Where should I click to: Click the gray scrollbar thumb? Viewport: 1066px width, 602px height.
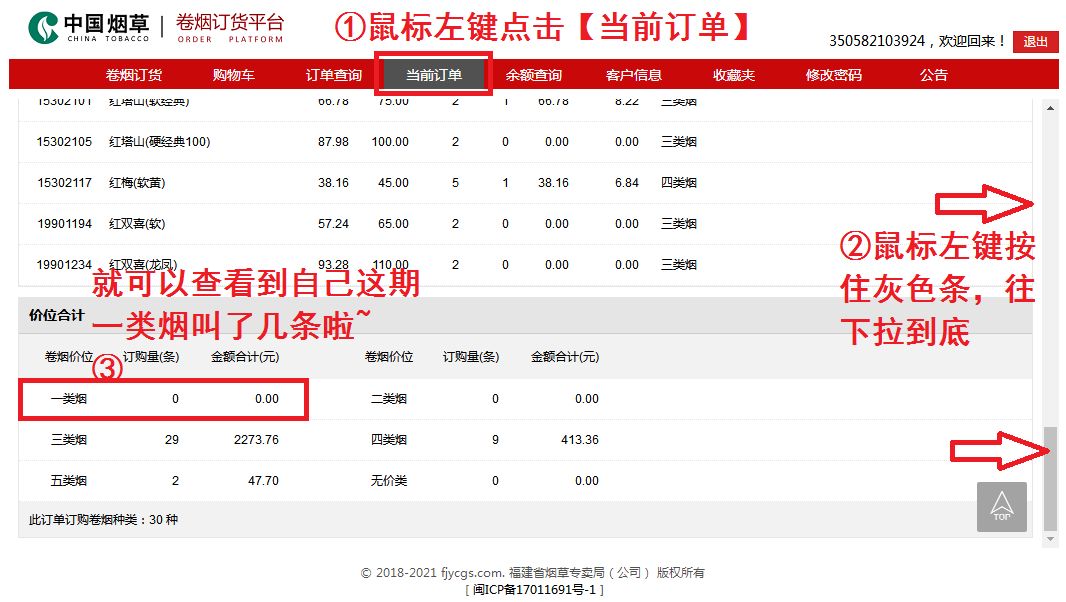point(1050,478)
